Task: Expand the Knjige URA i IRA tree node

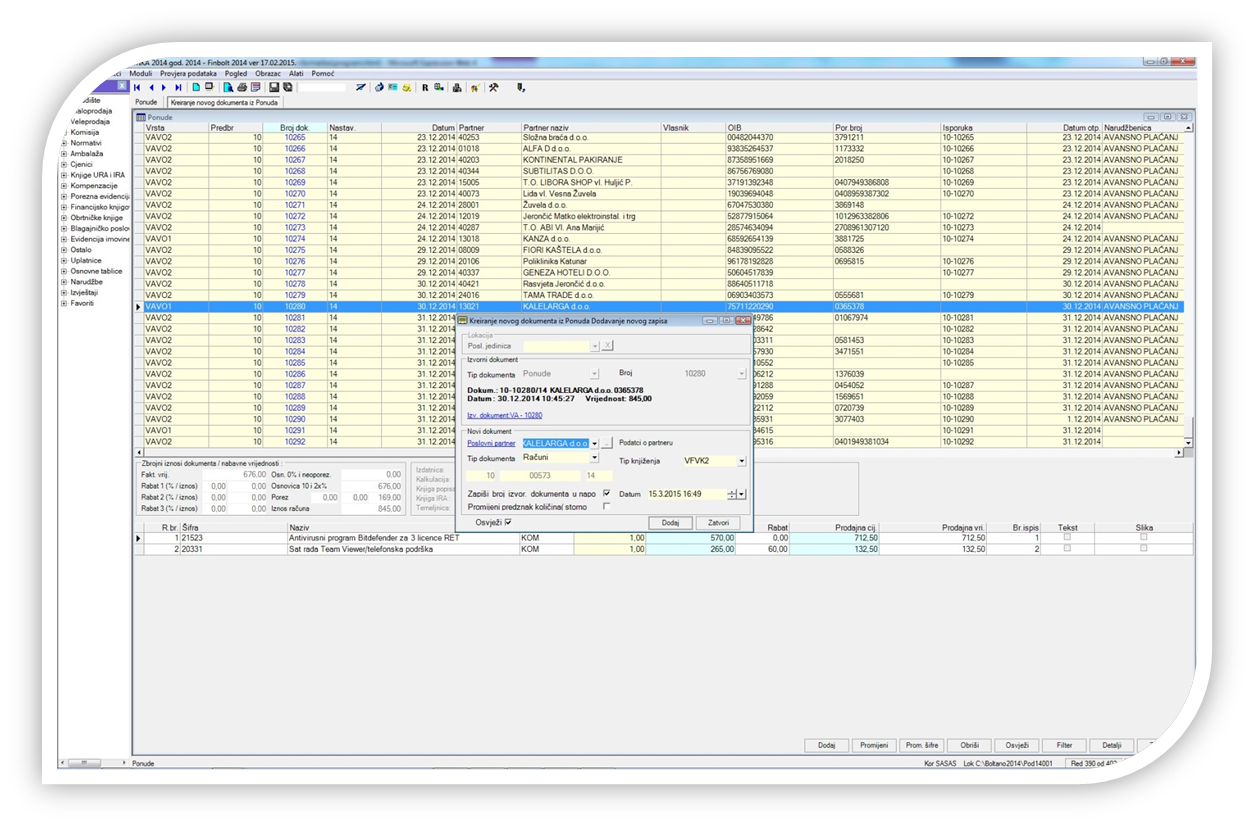Action: click(64, 175)
